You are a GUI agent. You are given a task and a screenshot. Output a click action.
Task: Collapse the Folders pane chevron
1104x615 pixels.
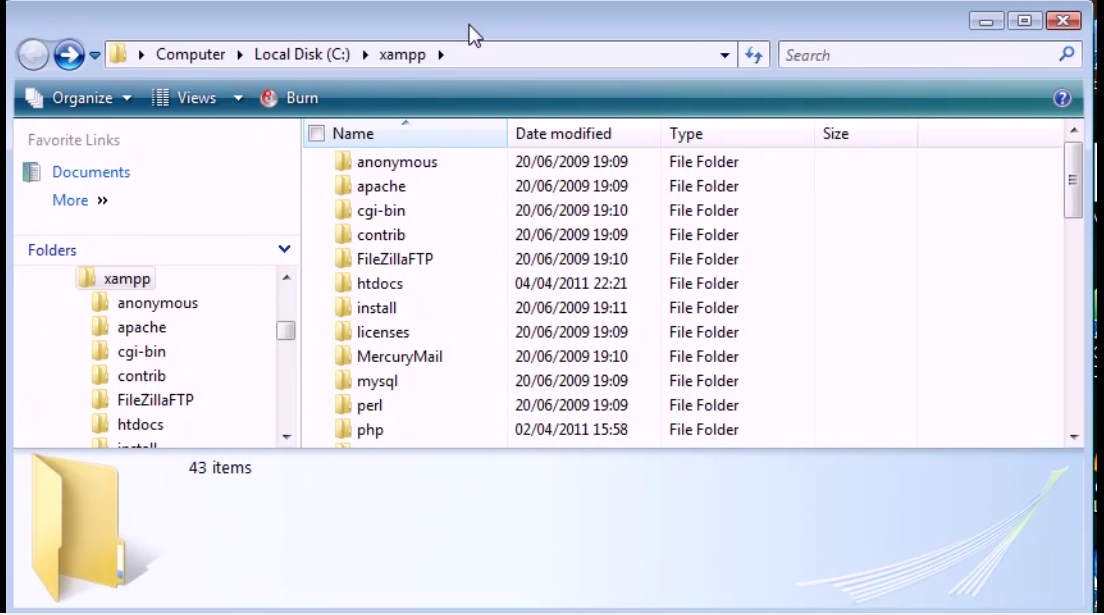pos(283,249)
